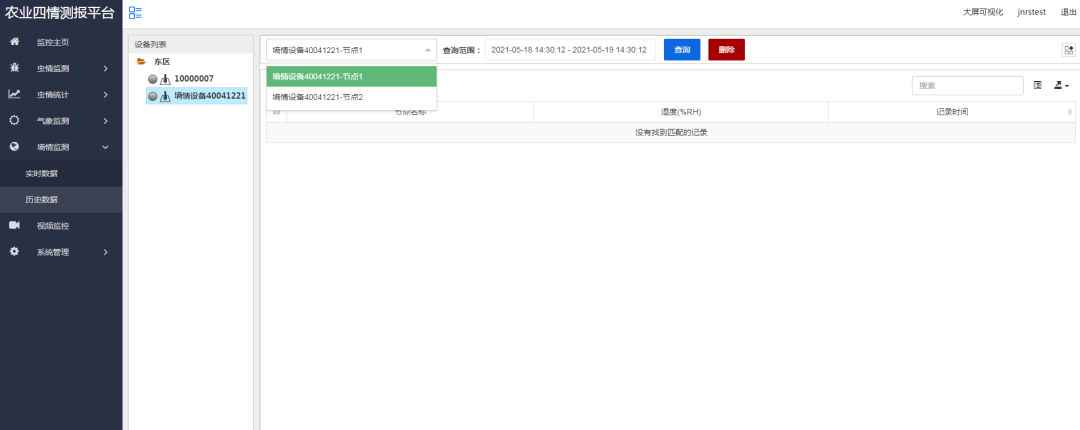The width and height of the screenshot is (1080, 430).
Task: Click the device icon beside 墒情设备40041221
Action: pyautogui.click(x=165, y=96)
